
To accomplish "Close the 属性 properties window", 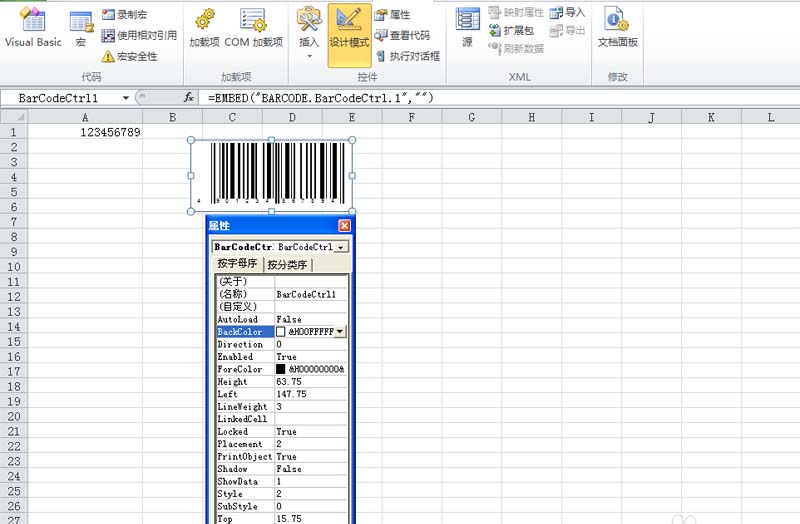I will pos(345,226).
